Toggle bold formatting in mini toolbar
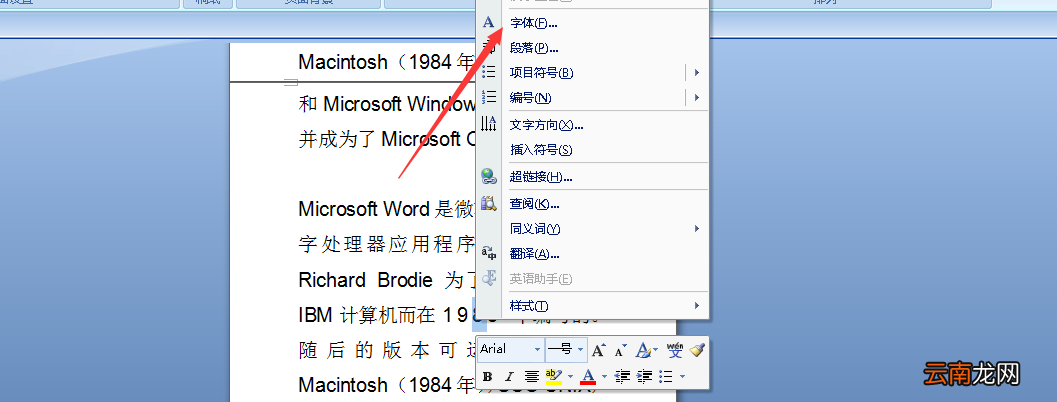 (x=487, y=376)
